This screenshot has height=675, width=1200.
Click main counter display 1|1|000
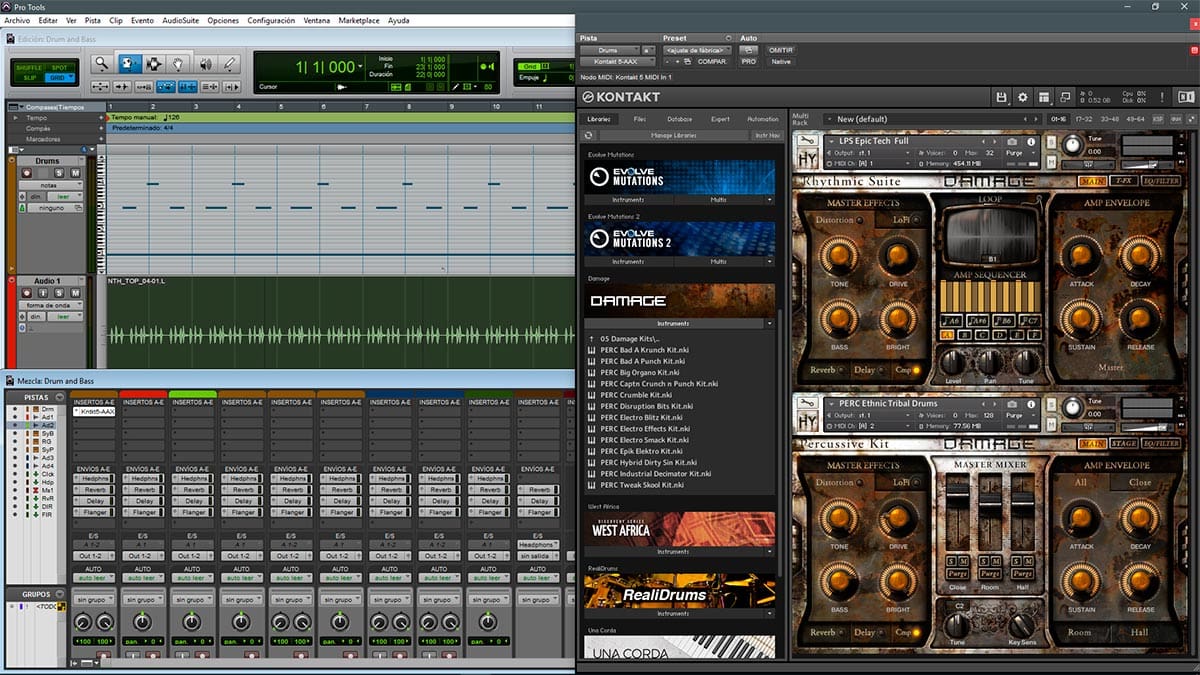(327, 67)
